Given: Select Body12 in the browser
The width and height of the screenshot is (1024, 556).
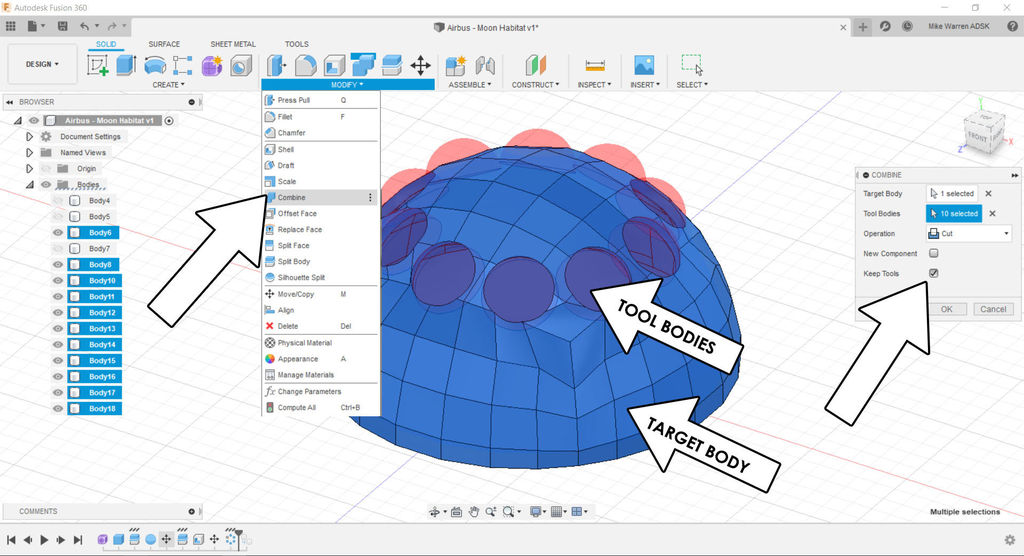Looking at the screenshot, I should click(94, 312).
